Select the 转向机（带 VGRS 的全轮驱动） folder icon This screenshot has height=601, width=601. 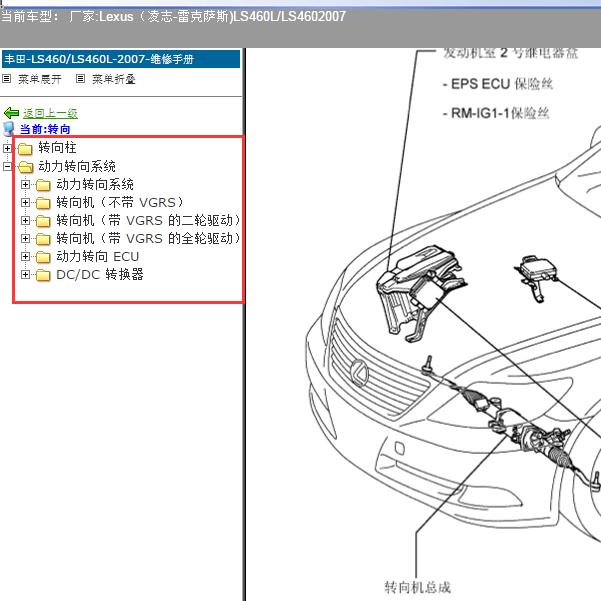pyautogui.click(x=43, y=239)
